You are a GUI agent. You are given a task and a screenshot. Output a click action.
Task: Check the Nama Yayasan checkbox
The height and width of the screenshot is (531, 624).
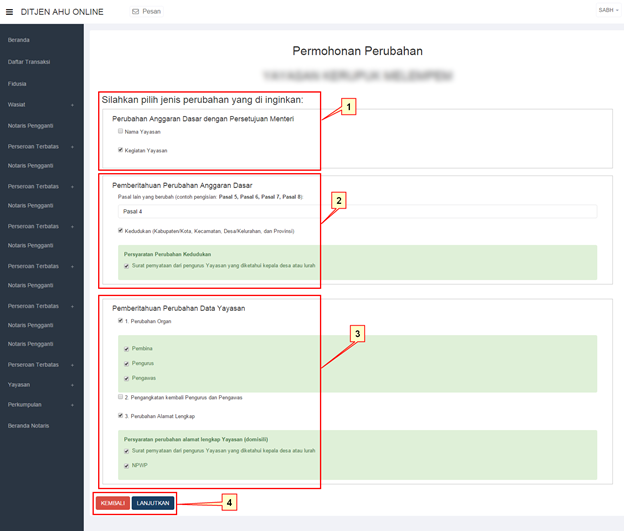point(121,131)
